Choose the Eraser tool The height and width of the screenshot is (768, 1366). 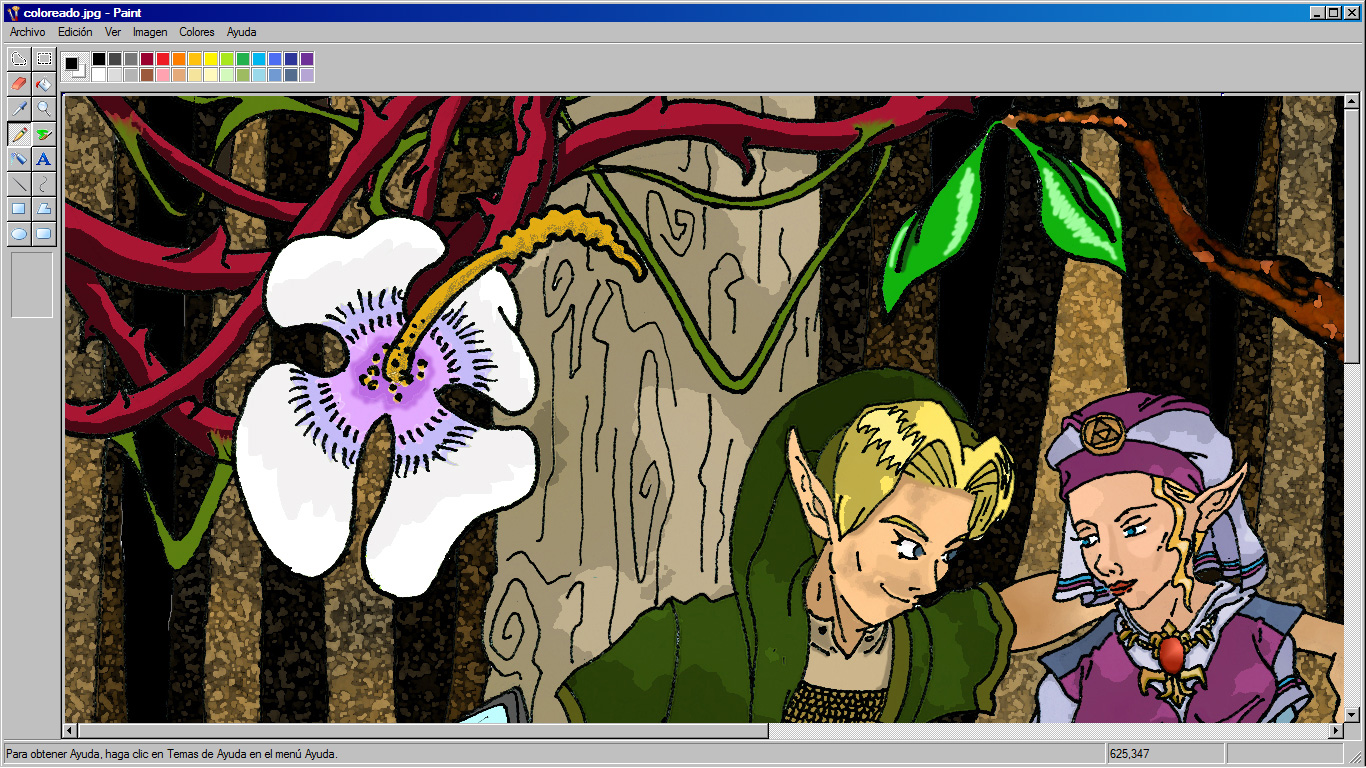18,83
